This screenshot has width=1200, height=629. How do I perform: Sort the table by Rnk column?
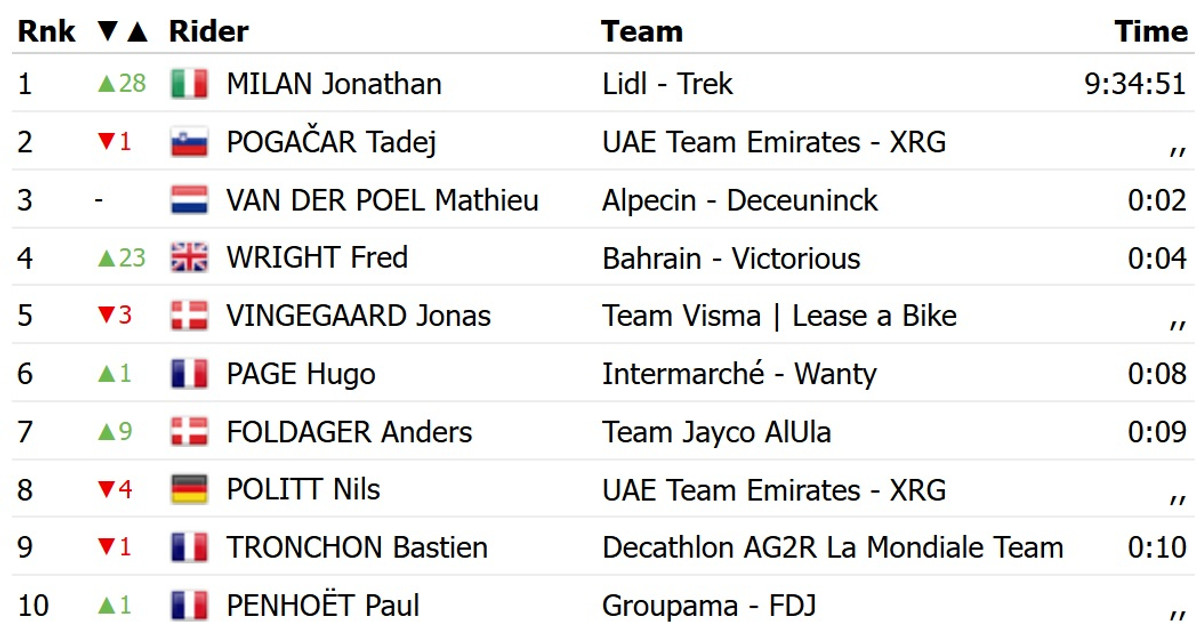click(46, 32)
